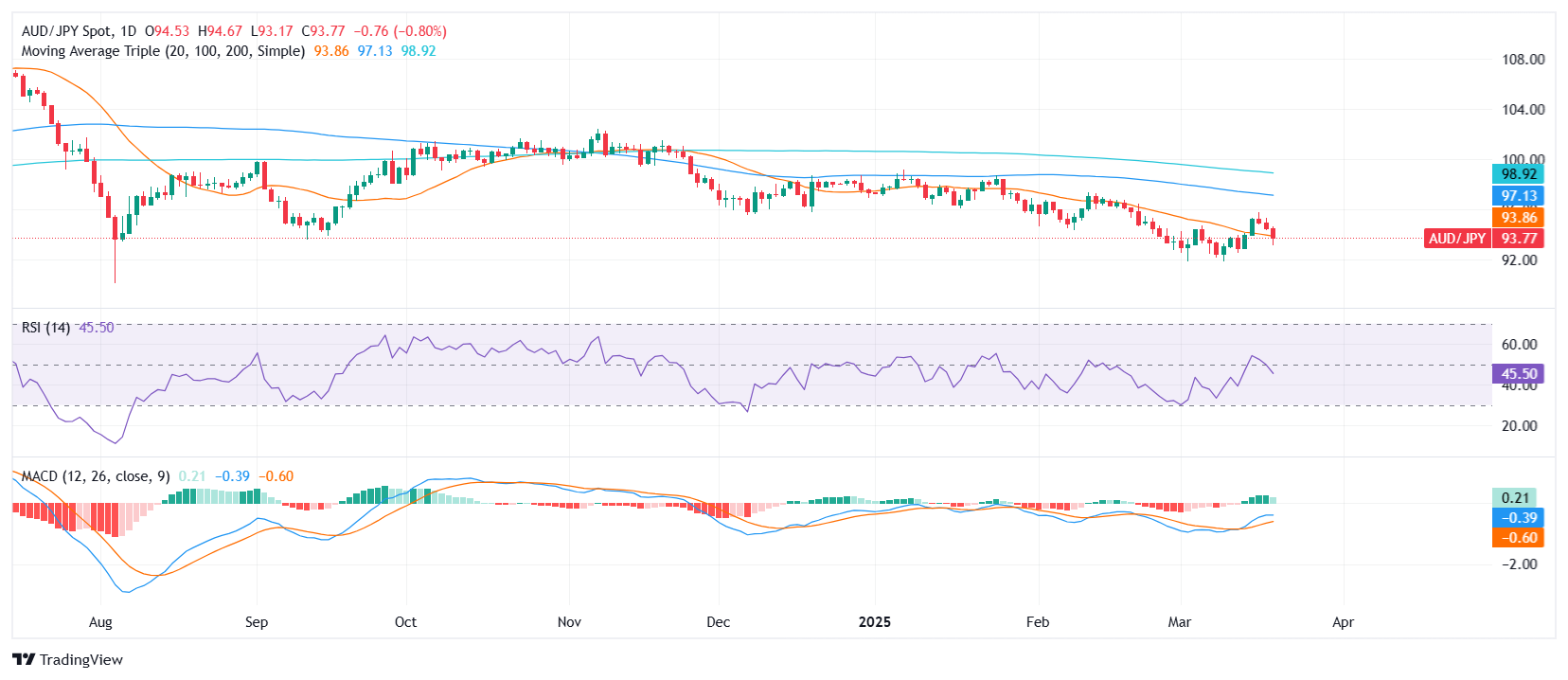This screenshot has width=1568, height=680.
Task: Click the MACD (12, 26, close, 9) label
Action: pyautogui.click(x=96, y=476)
